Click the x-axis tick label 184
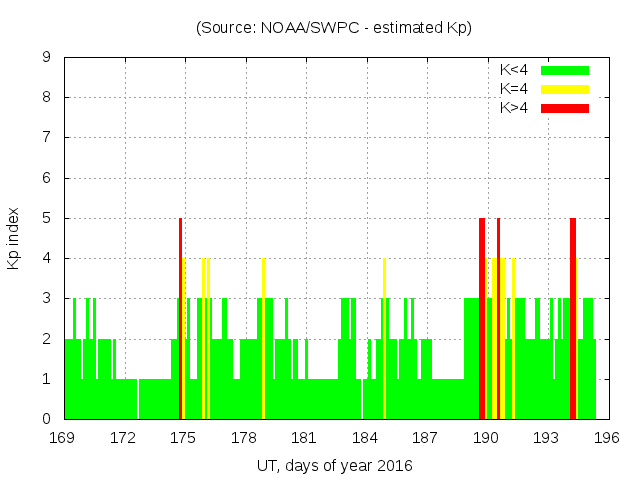Image resolution: width=640 pixels, height=480 pixels. pyautogui.click(x=365, y=438)
